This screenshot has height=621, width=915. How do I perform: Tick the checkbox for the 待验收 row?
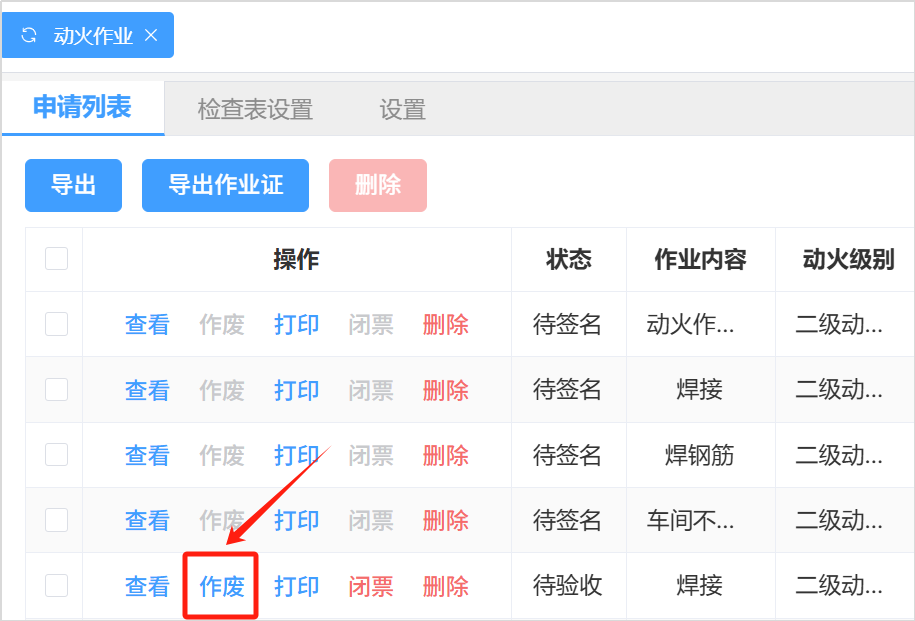click(x=56, y=586)
